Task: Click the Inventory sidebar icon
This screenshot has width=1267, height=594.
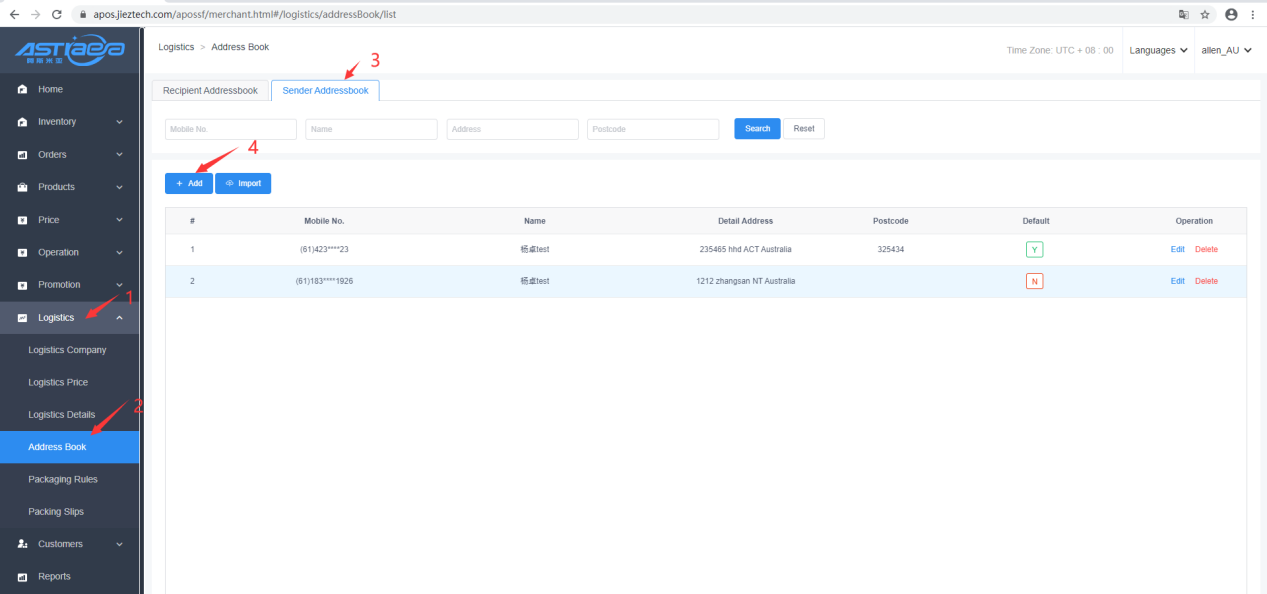Action: tap(22, 122)
